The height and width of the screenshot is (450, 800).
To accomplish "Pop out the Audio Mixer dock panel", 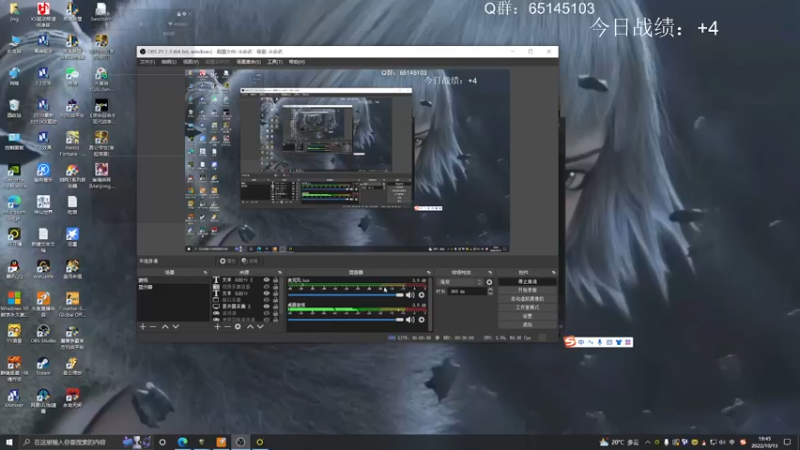I will click(x=429, y=272).
